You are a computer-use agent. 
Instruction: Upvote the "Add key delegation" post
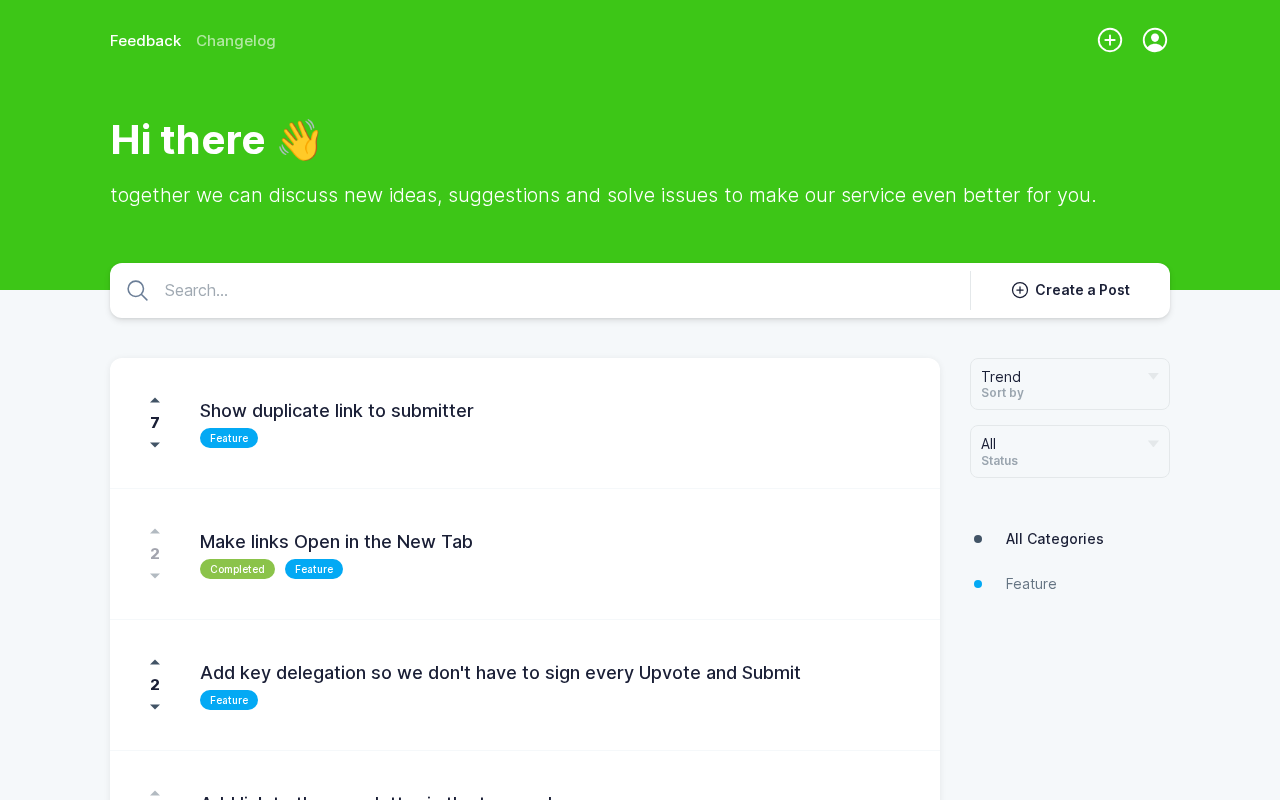point(155,662)
